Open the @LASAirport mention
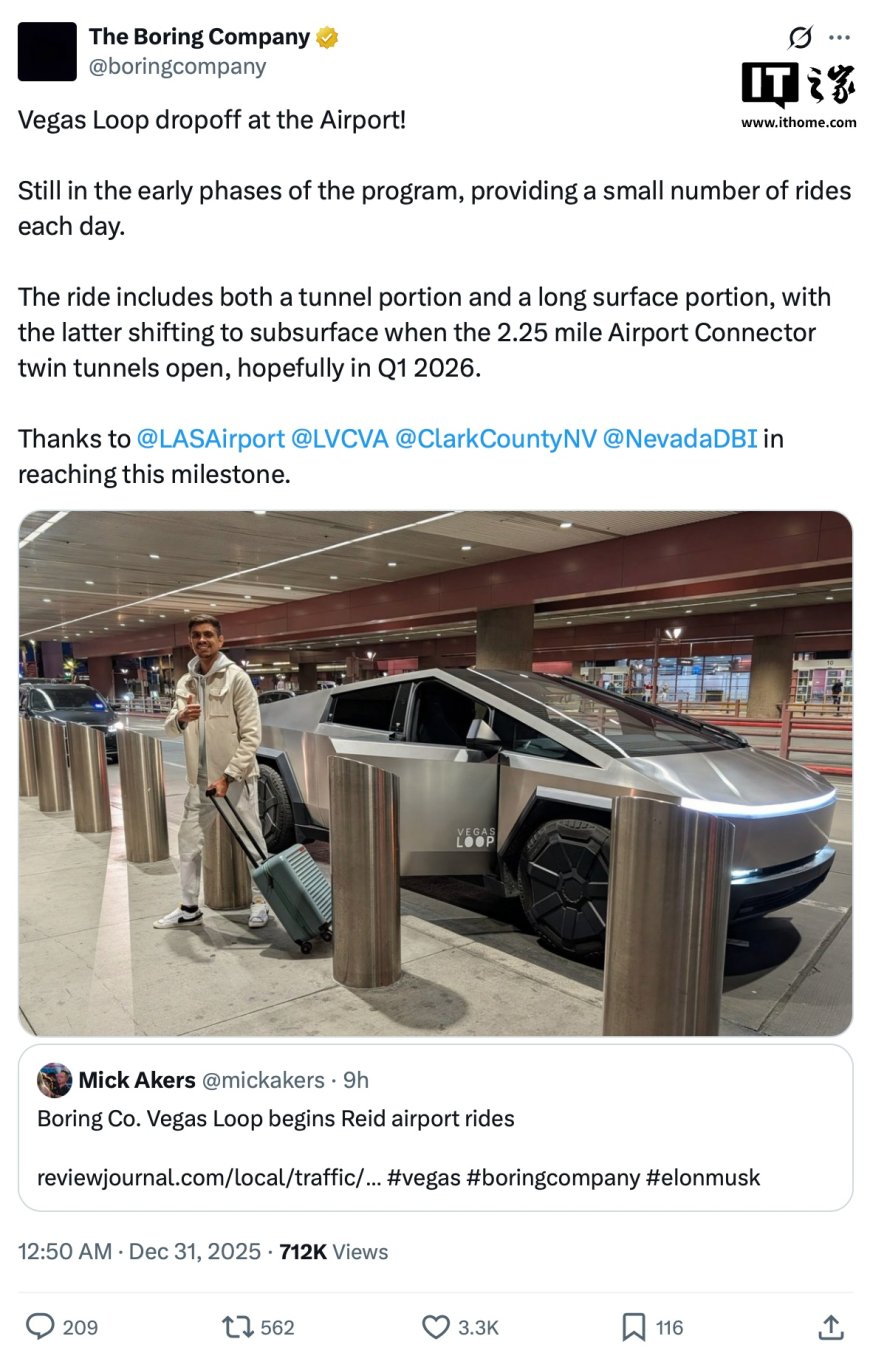This screenshot has width=870, height=1353. click(x=213, y=438)
